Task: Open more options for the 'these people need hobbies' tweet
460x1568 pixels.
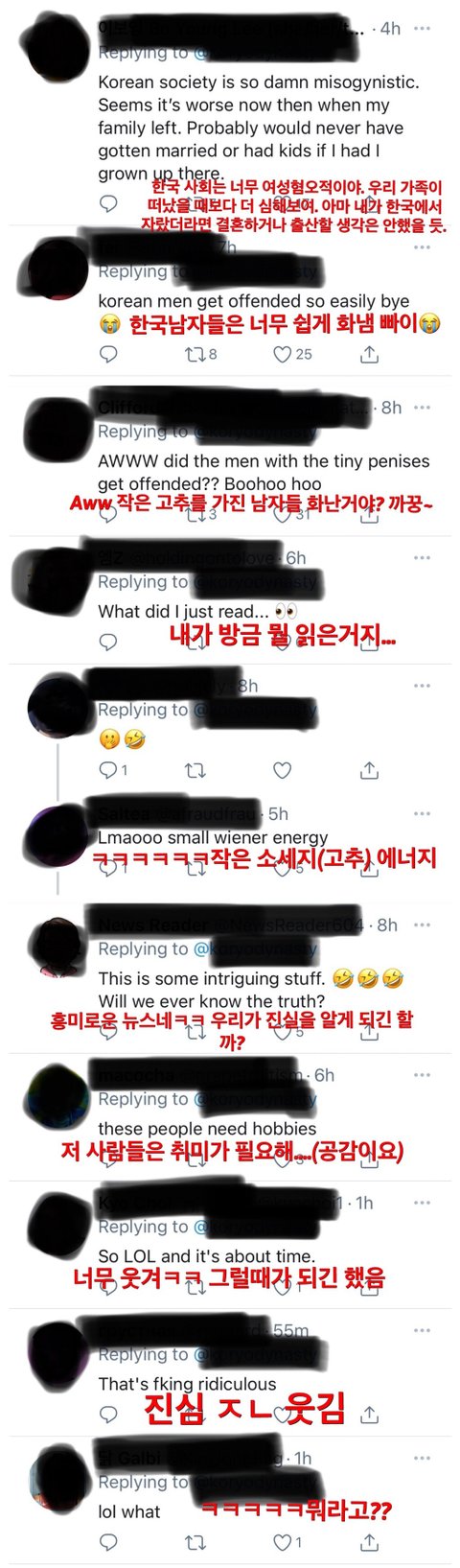Action: point(422,1075)
